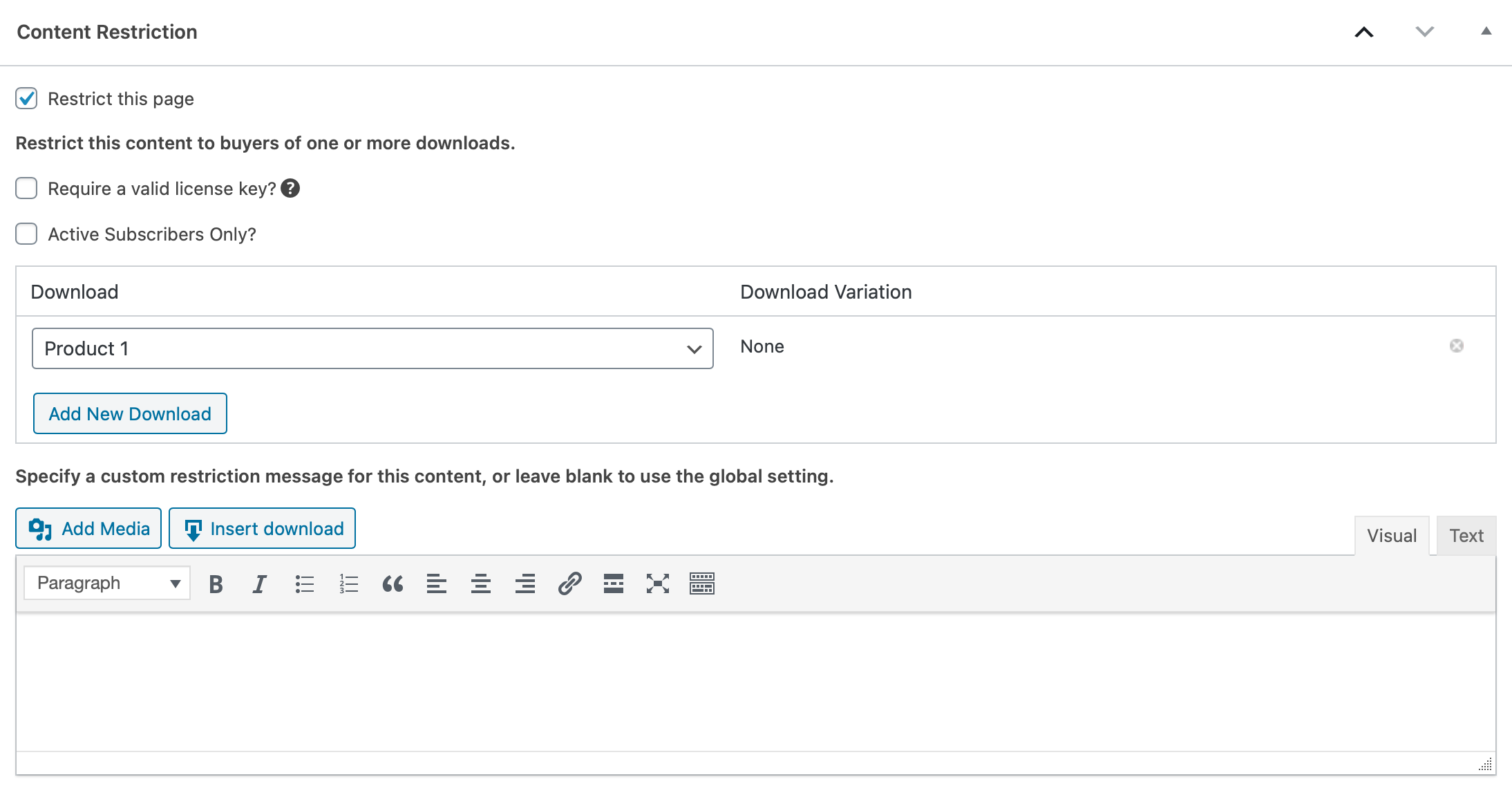Enter distraction-free fullscreen mode
The image size is (1512, 795).
click(x=658, y=584)
